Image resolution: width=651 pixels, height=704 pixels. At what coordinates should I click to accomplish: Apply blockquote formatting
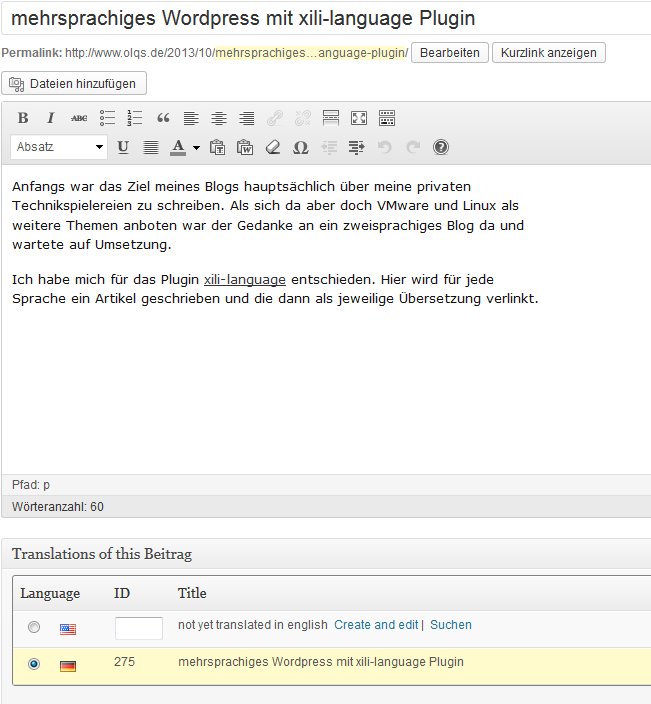pyautogui.click(x=163, y=118)
